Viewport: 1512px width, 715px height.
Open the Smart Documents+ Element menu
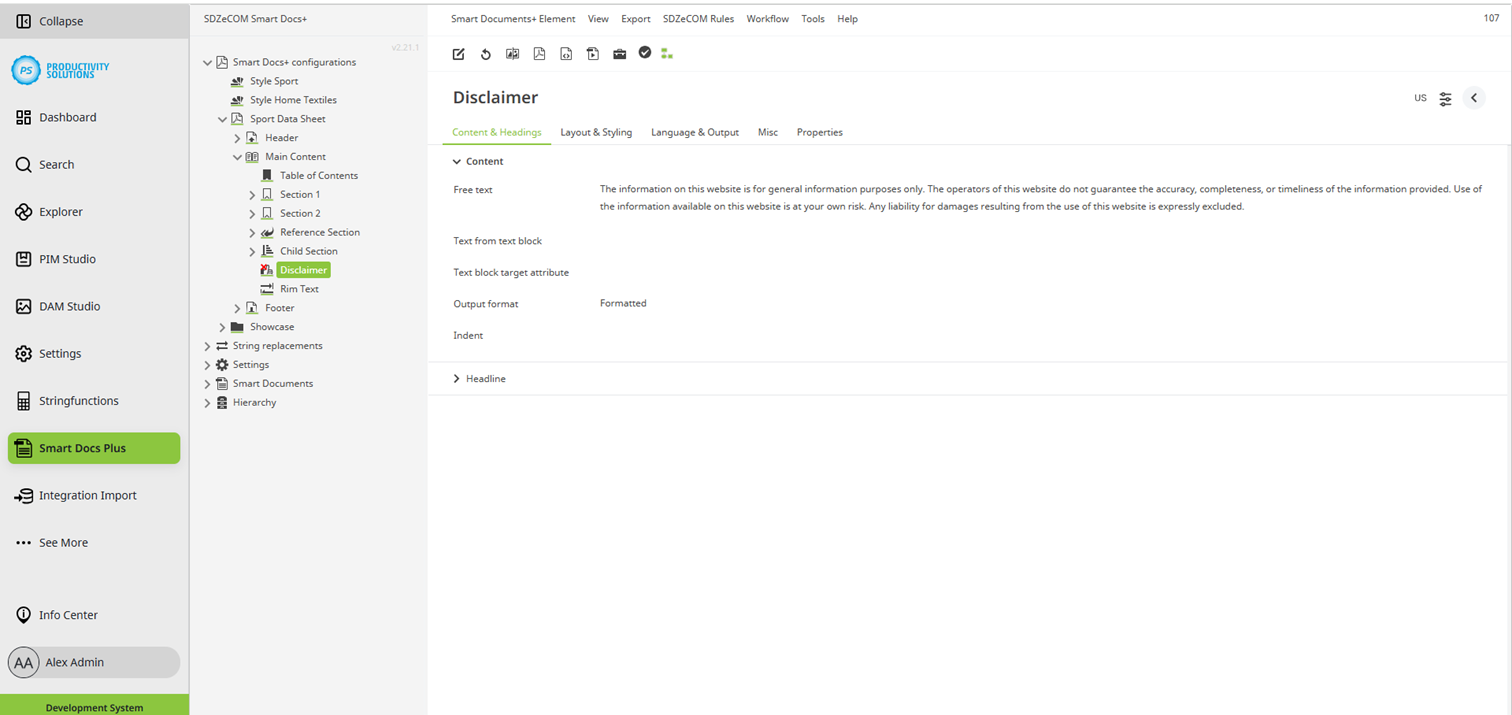pyautogui.click(x=513, y=19)
